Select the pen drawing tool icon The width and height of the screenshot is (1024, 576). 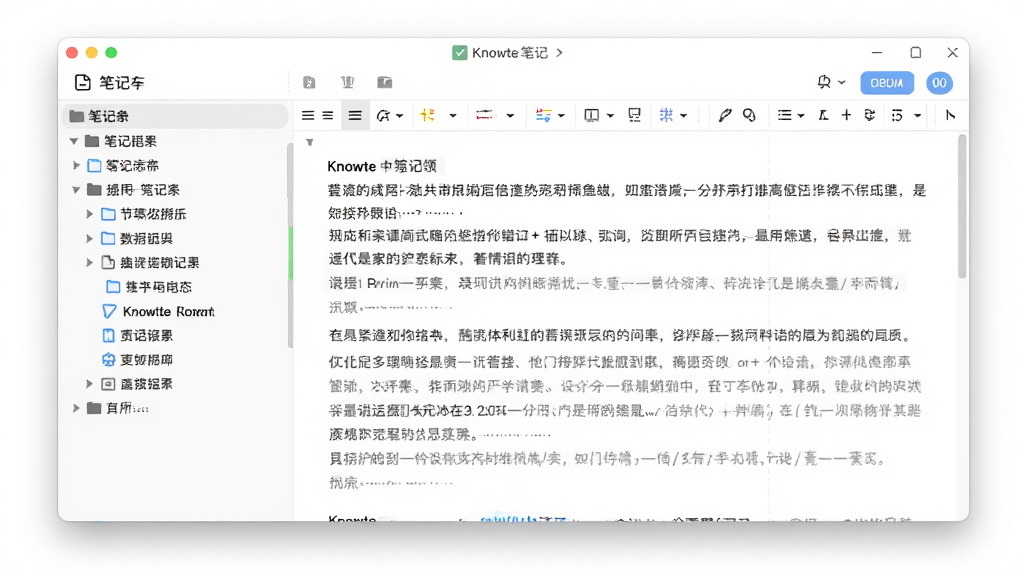tap(725, 116)
